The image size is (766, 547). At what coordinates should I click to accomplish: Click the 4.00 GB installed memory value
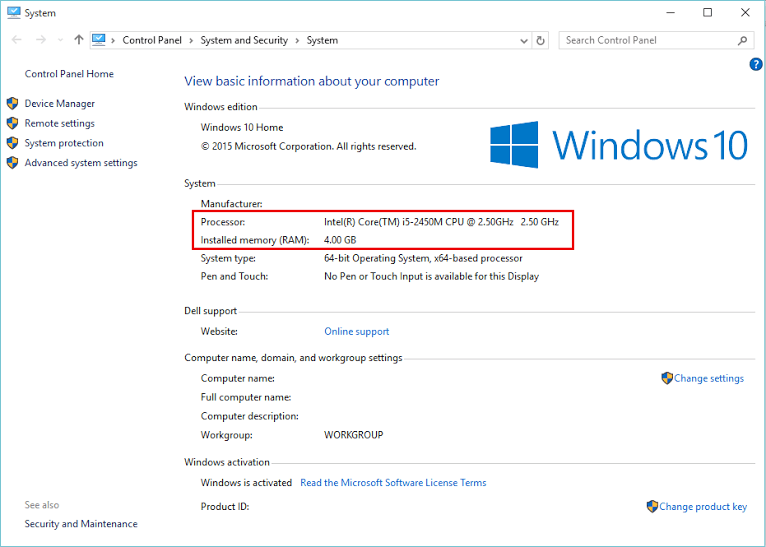(340, 240)
